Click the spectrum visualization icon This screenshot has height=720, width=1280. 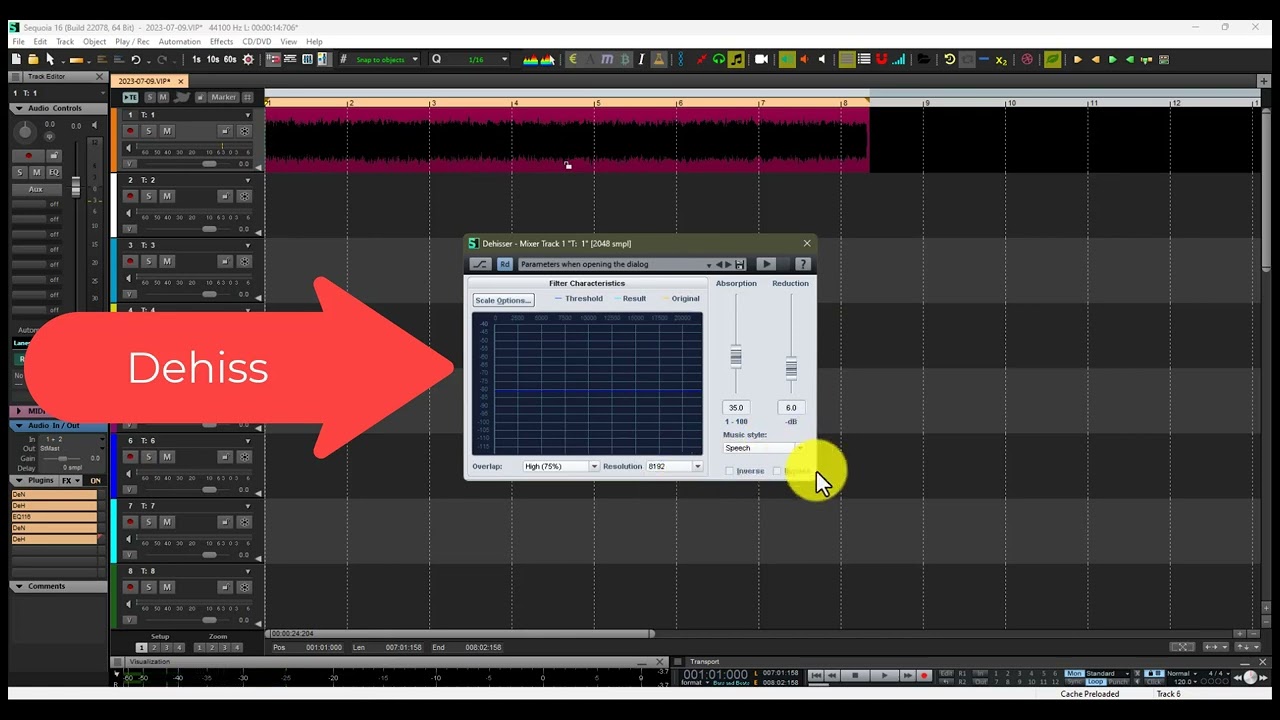click(531, 59)
